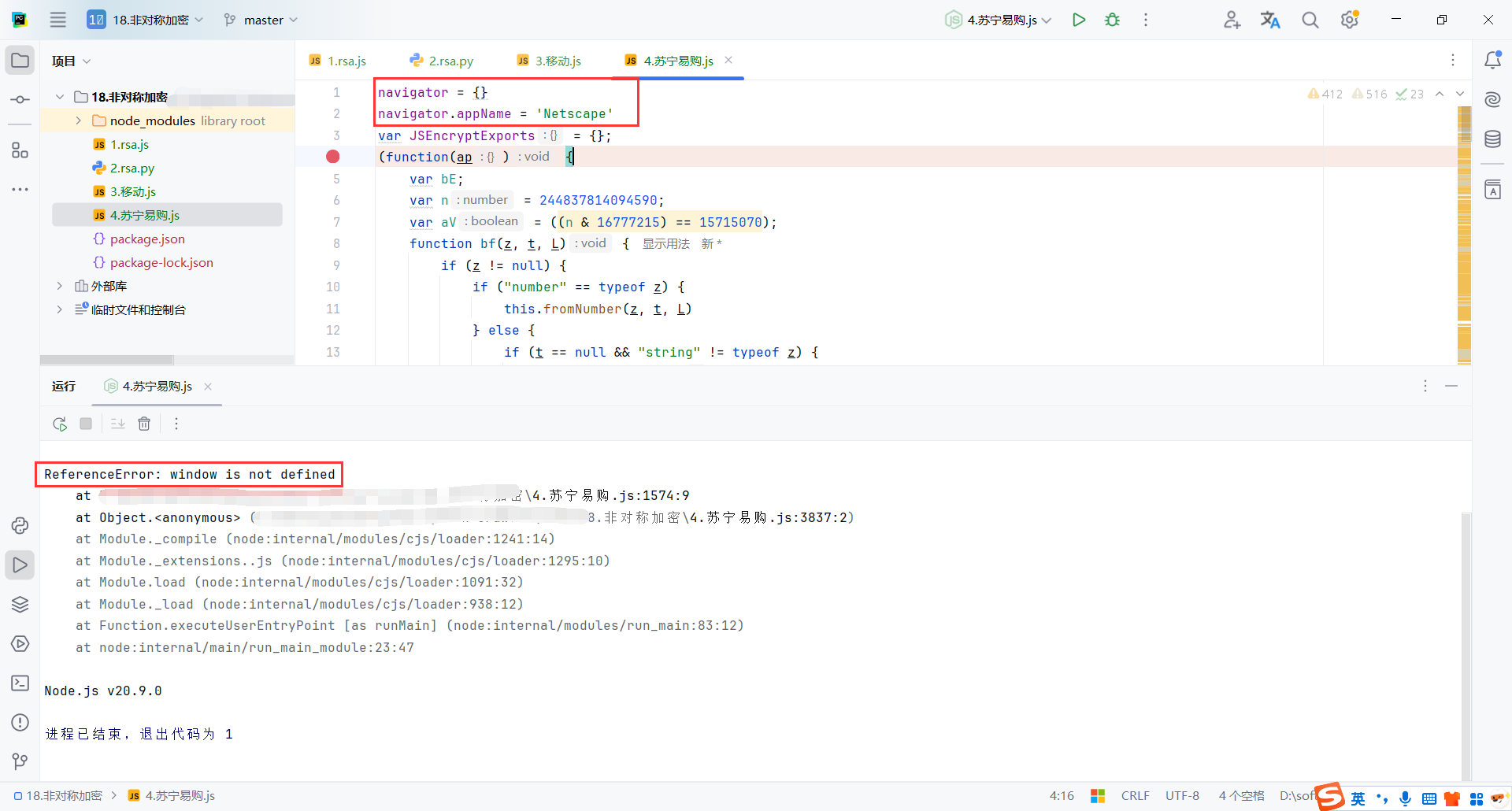Expand the node_modules folder
This screenshot has width=1512, height=811.
click(78, 120)
